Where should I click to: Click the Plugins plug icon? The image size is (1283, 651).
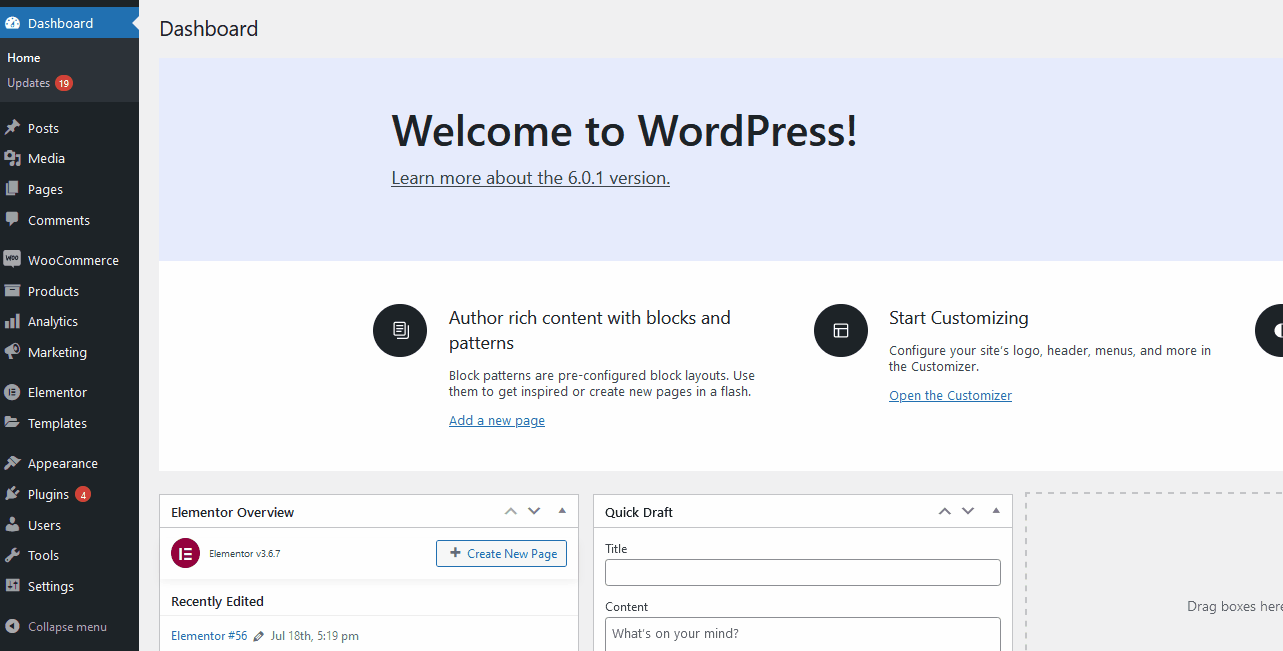[x=12, y=494]
